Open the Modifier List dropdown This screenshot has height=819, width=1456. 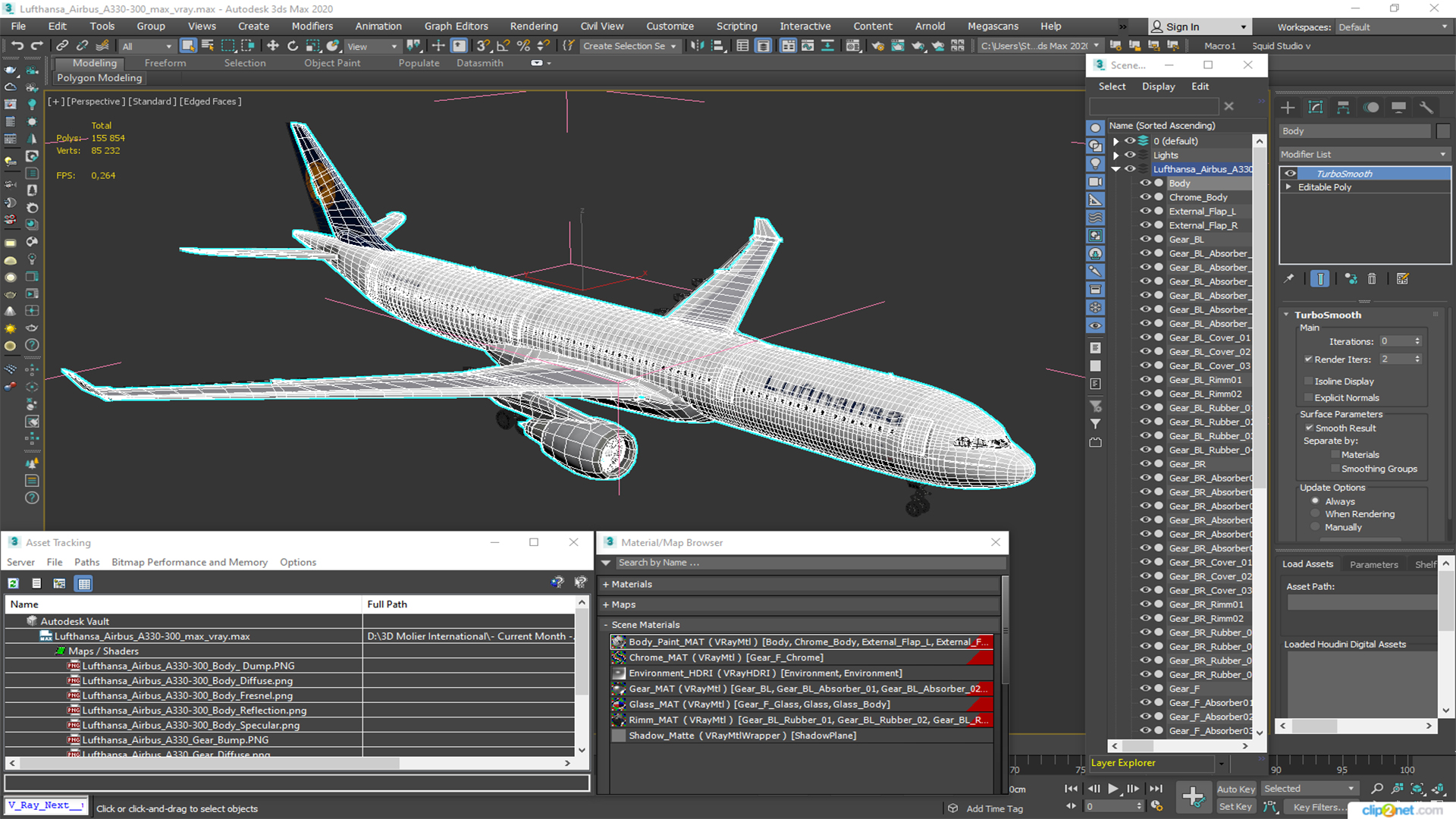coord(1364,154)
